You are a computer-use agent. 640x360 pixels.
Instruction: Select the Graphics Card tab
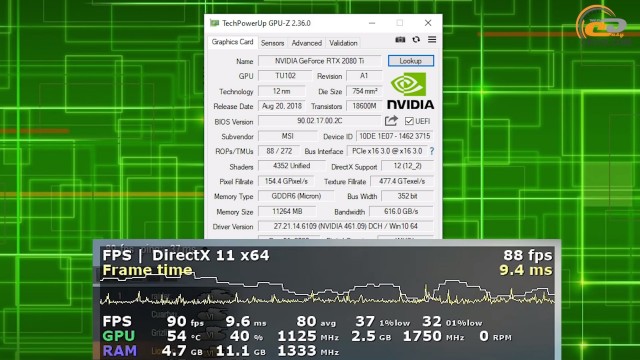click(232, 42)
